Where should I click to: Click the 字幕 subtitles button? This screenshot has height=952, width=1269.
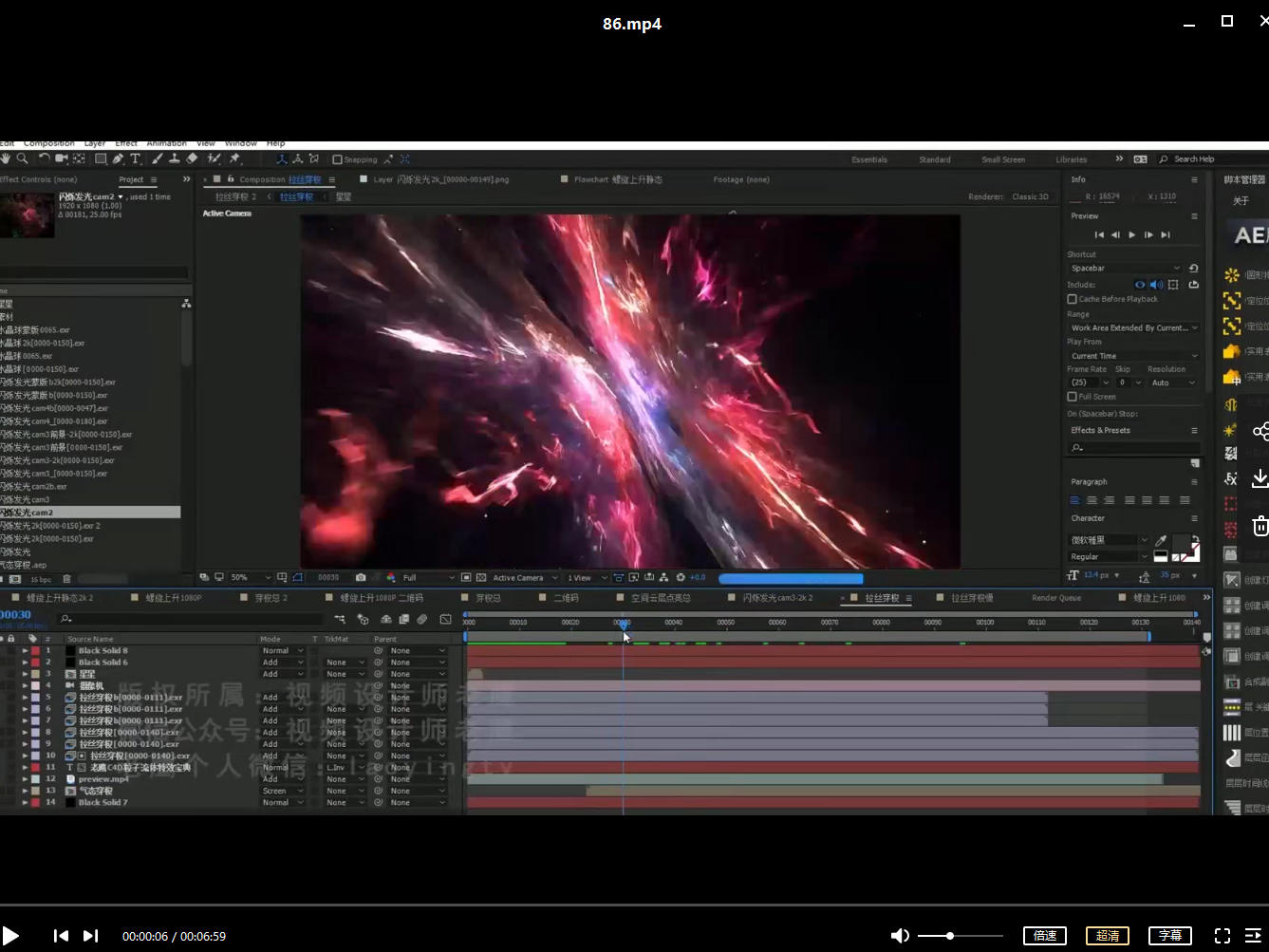pyautogui.click(x=1170, y=936)
